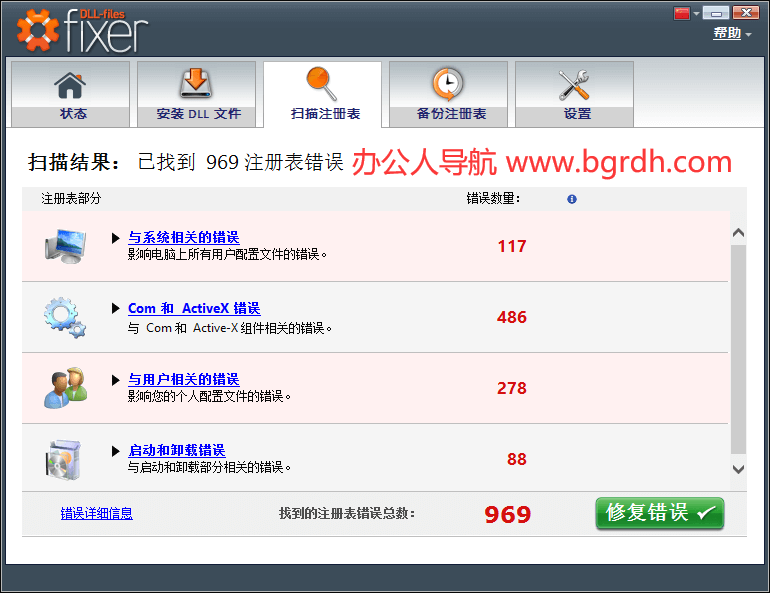Open the 备份注册表 tab

coord(448,94)
